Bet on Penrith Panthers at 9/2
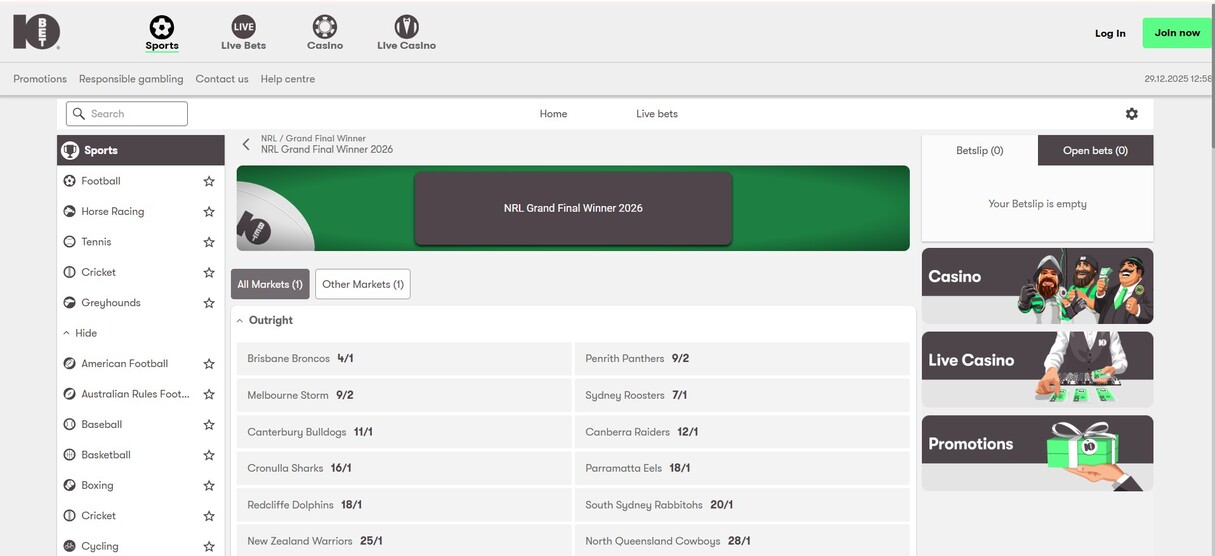1215x556 pixels. [742, 358]
